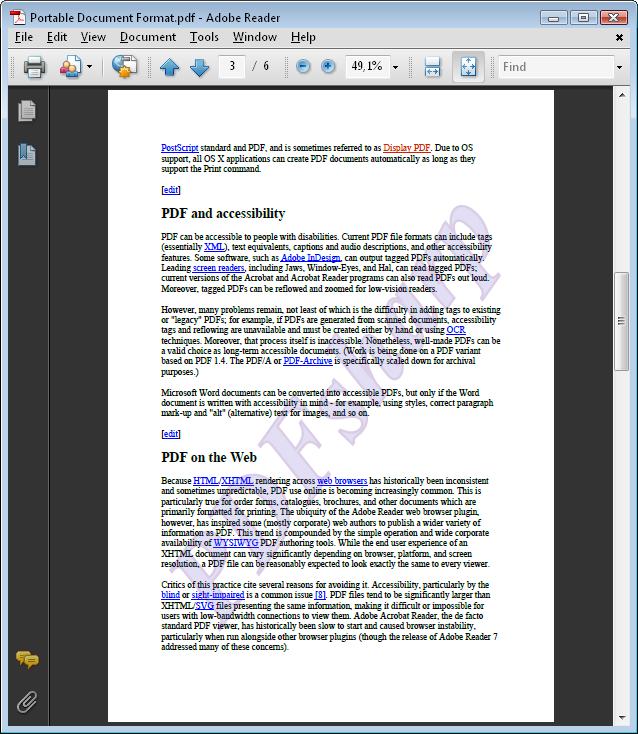
Task: Go to the previous page using the up arrow
Action: (169, 67)
